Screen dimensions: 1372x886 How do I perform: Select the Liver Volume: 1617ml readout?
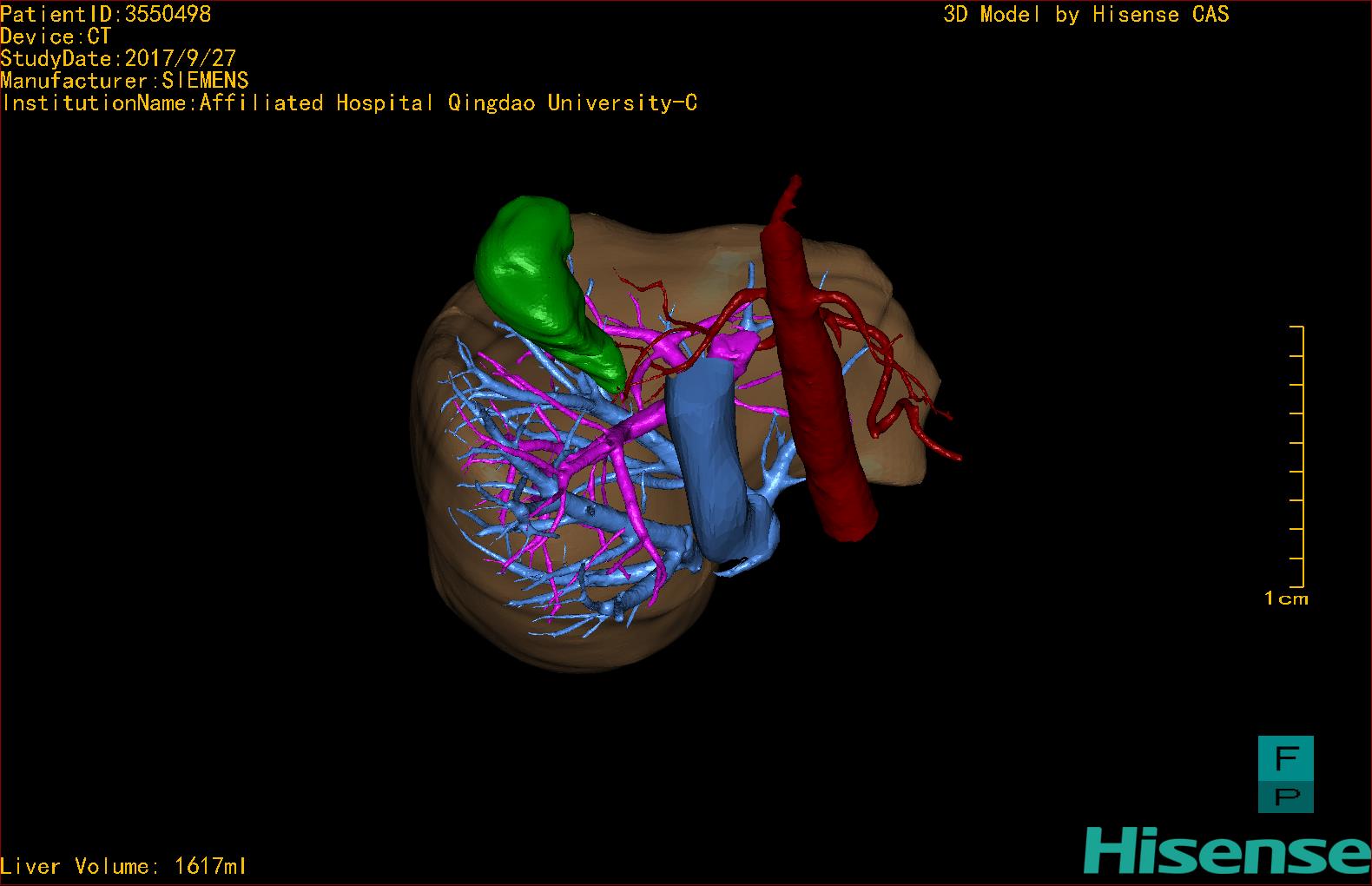pos(123,866)
